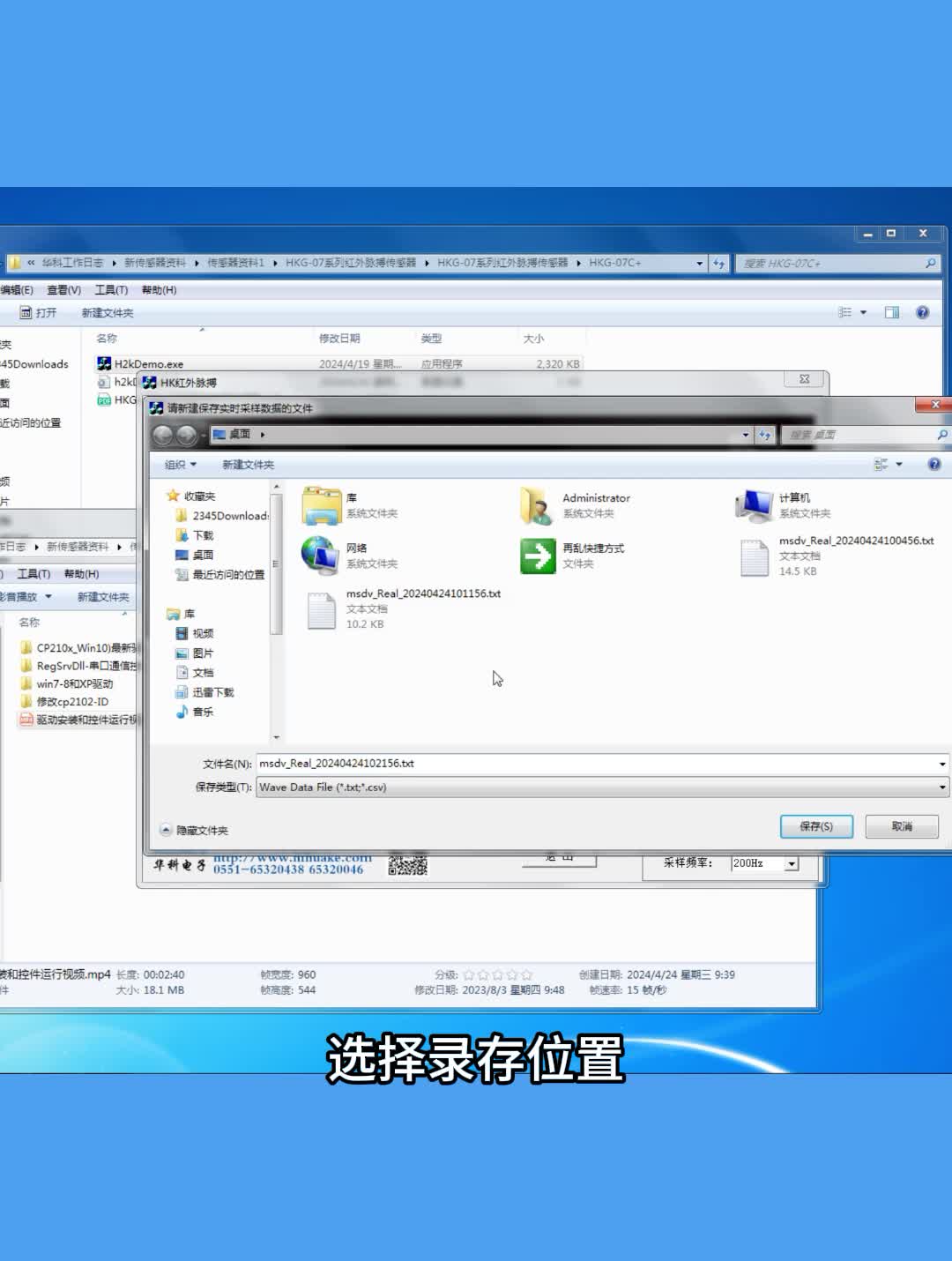Click the 取消 cancel button
The image size is (952, 1261).
pos(901,826)
